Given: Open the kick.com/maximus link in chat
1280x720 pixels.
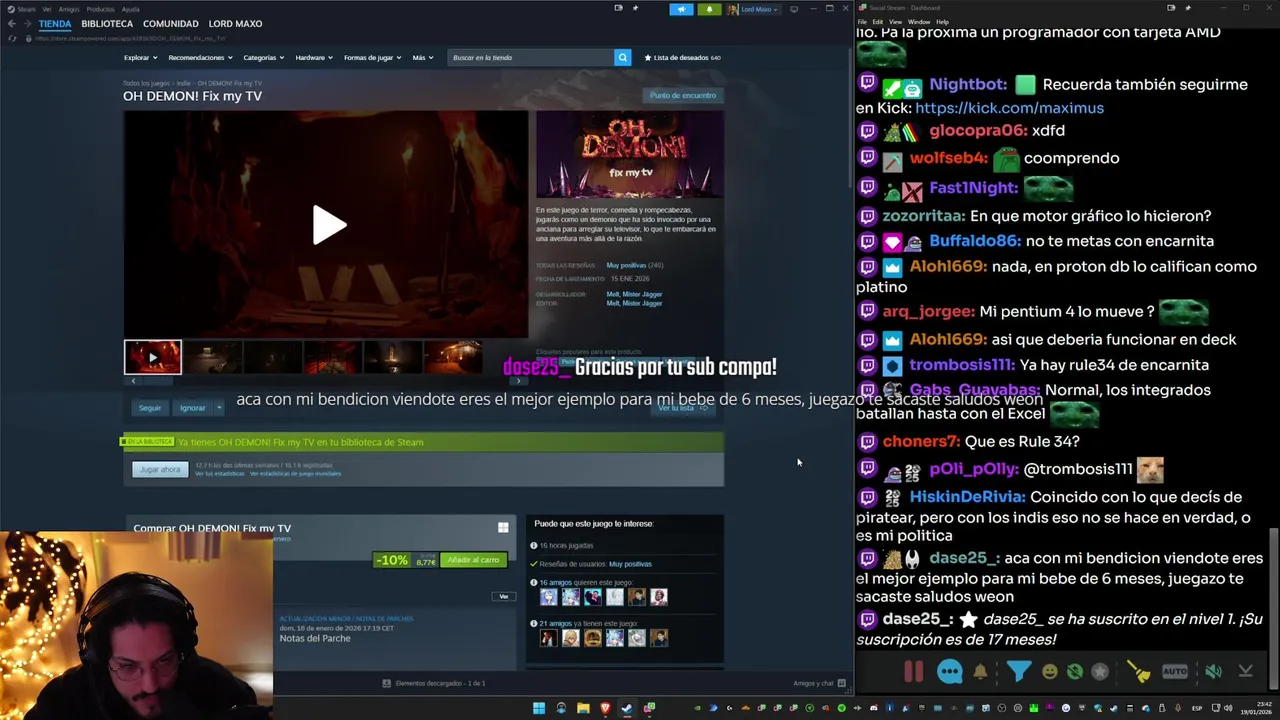Looking at the screenshot, I should point(1009,108).
